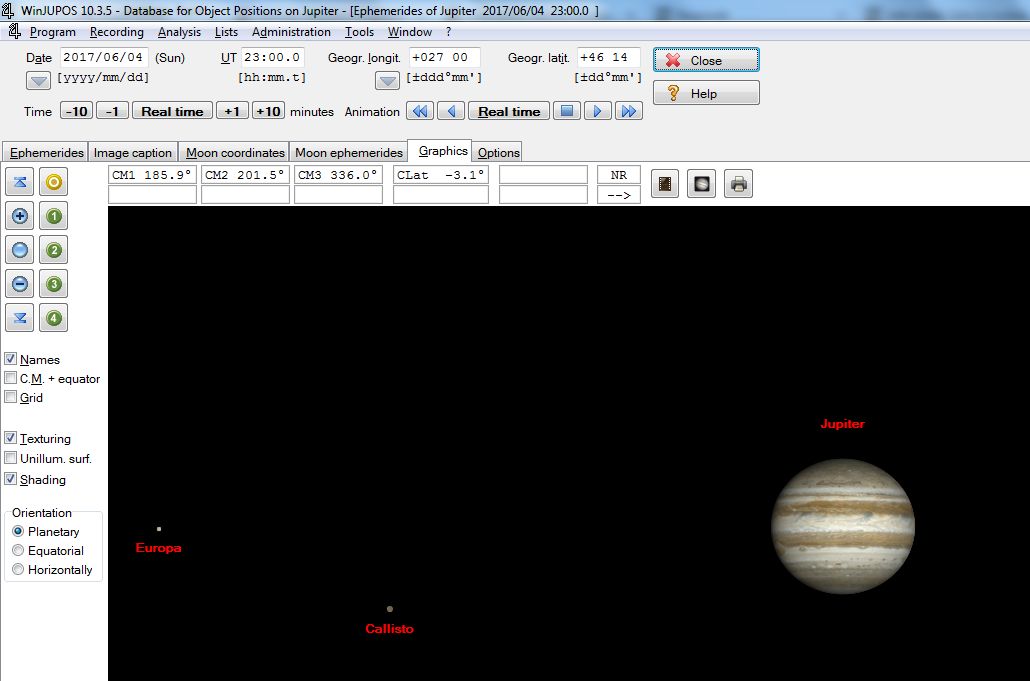The image size is (1030, 681).
Task: Click the Geogr. longit. input field
Action: click(x=444, y=57)
